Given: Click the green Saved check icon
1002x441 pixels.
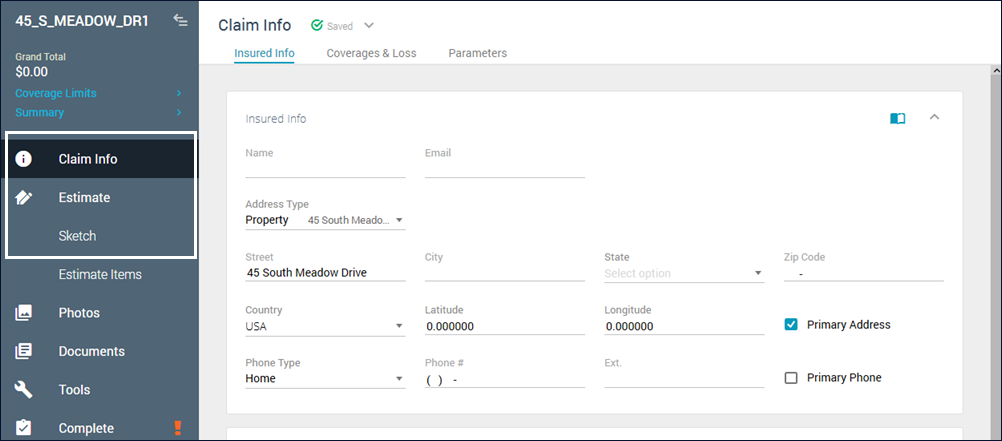Looking at the screenshot, I should tap(316, 26).
